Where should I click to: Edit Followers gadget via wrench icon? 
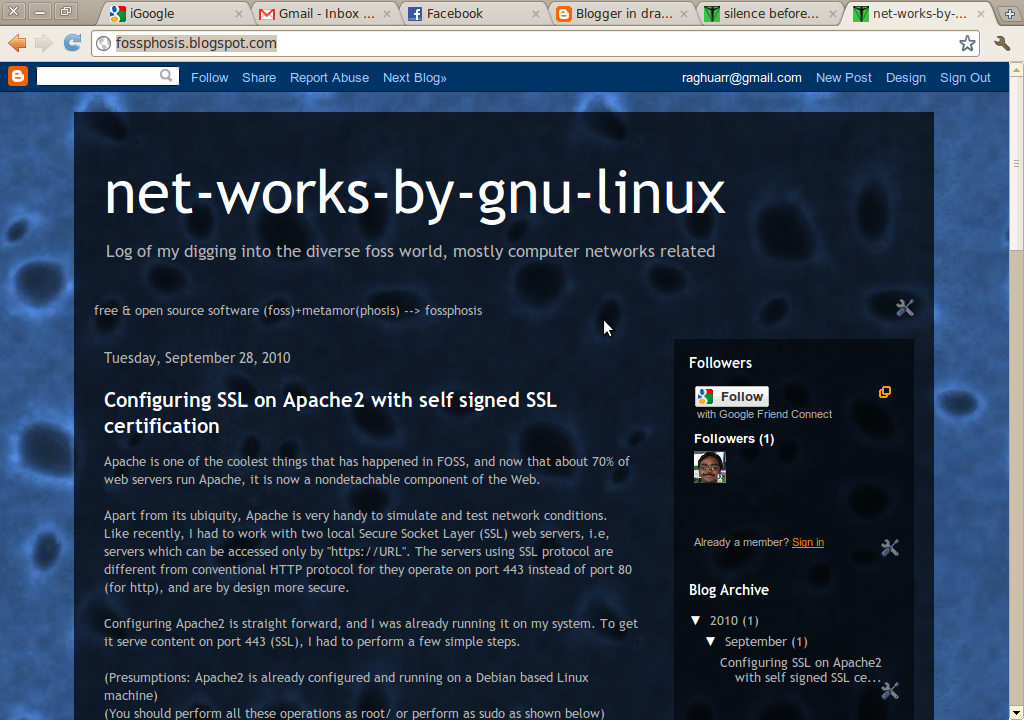890,548
